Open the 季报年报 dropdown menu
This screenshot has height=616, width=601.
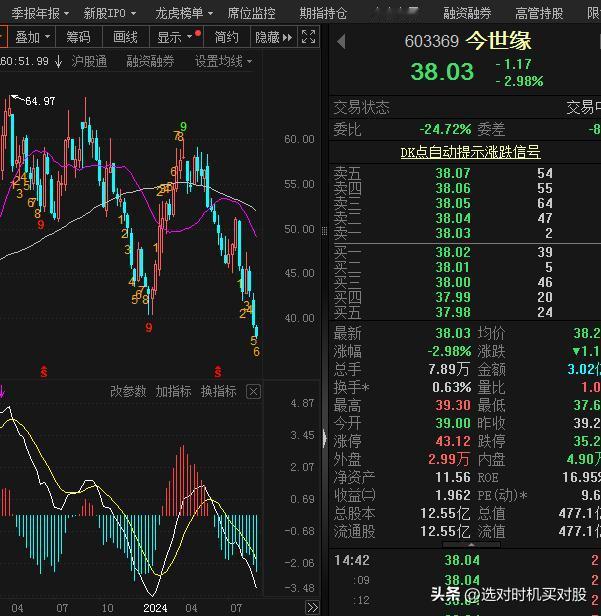click(x=40, y=13)
